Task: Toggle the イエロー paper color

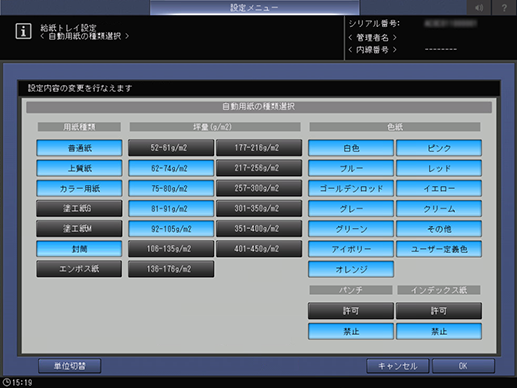Action: 439,188
